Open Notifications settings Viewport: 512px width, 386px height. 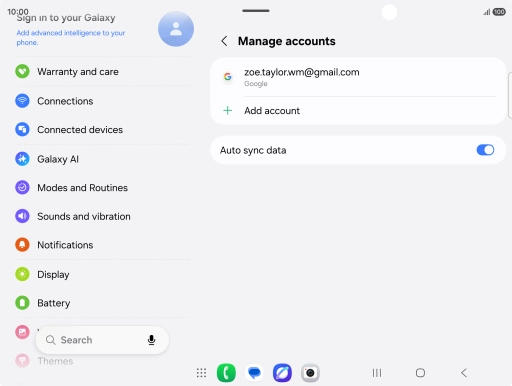coord(102,245)
